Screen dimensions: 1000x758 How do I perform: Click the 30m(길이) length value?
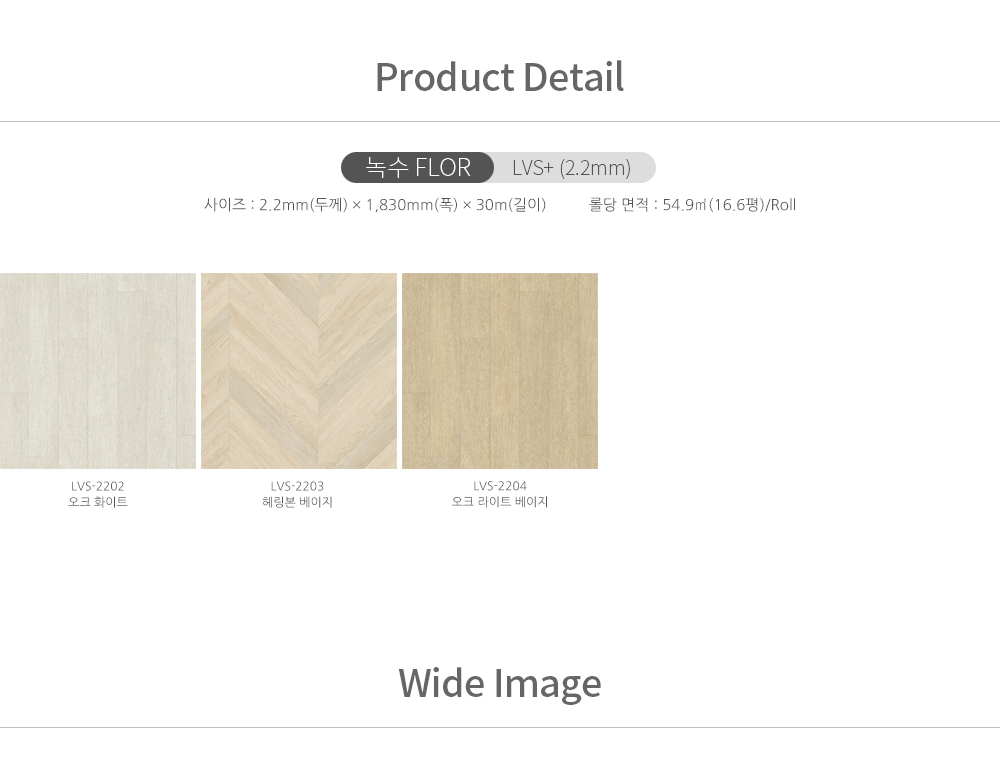pos(511,205)
